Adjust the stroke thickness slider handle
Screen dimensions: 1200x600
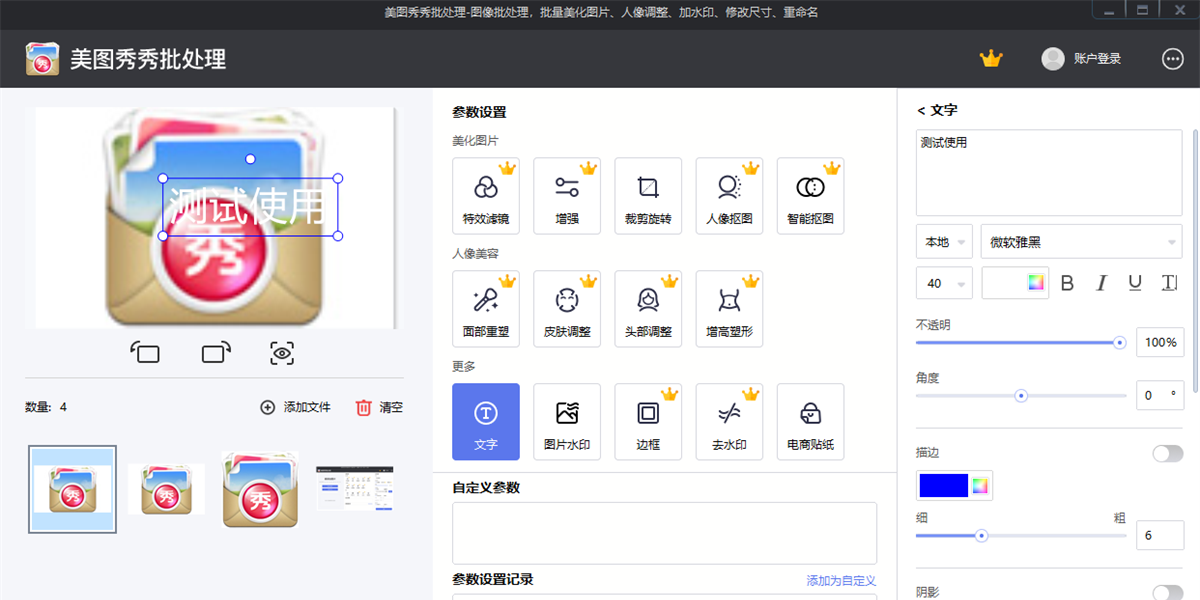[982, 536]
